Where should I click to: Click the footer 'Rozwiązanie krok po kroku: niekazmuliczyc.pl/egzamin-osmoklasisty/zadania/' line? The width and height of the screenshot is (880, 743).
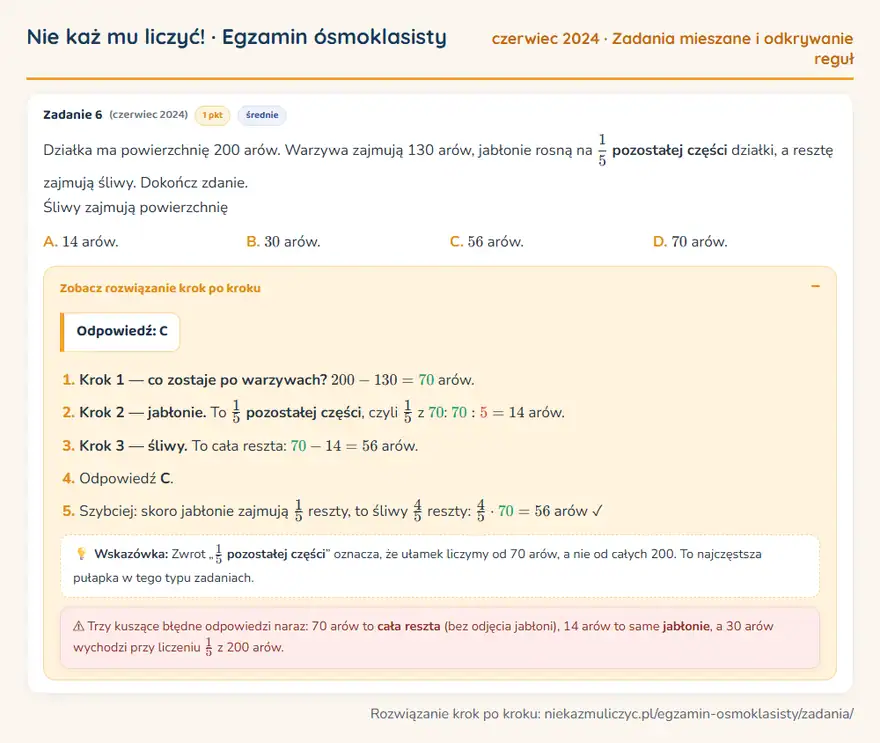click(x=612, y=714)
